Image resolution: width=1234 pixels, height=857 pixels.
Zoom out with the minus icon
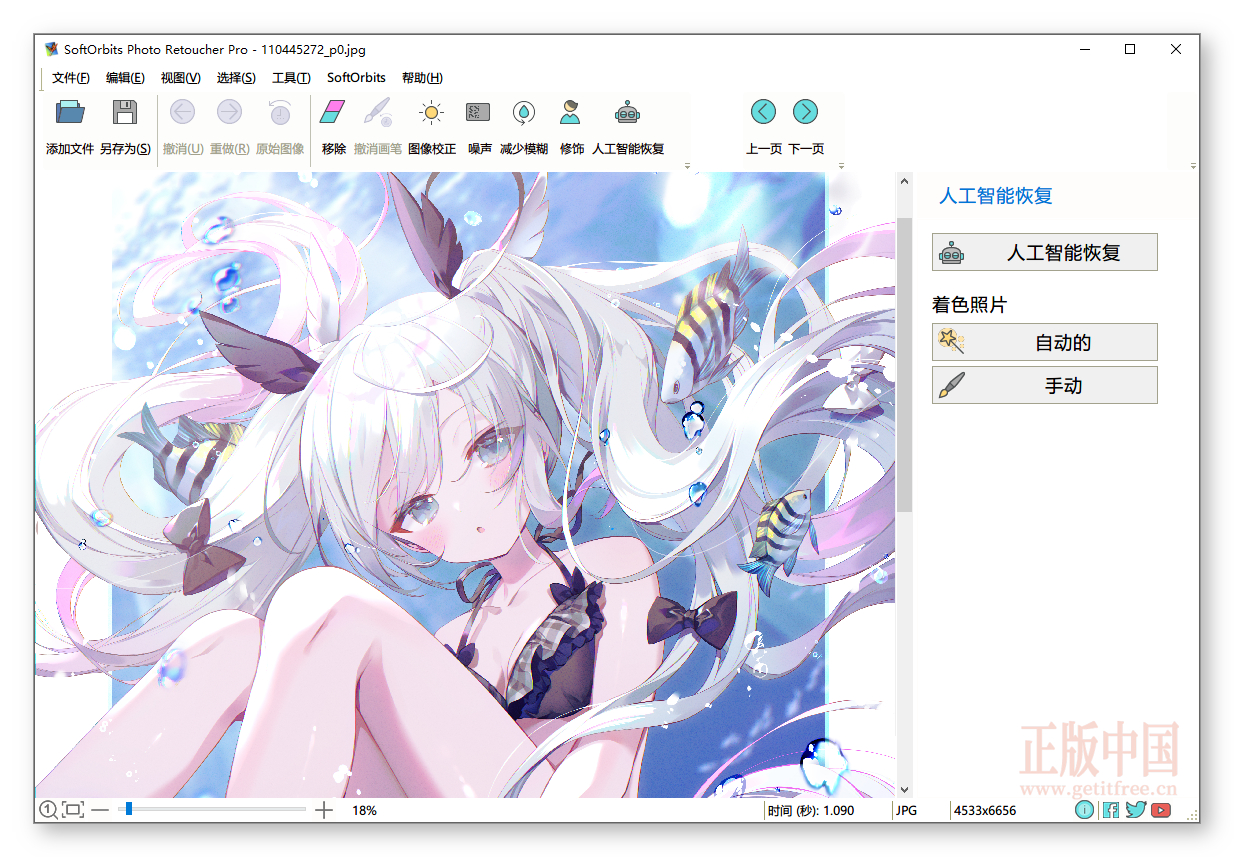click(100, 810)
